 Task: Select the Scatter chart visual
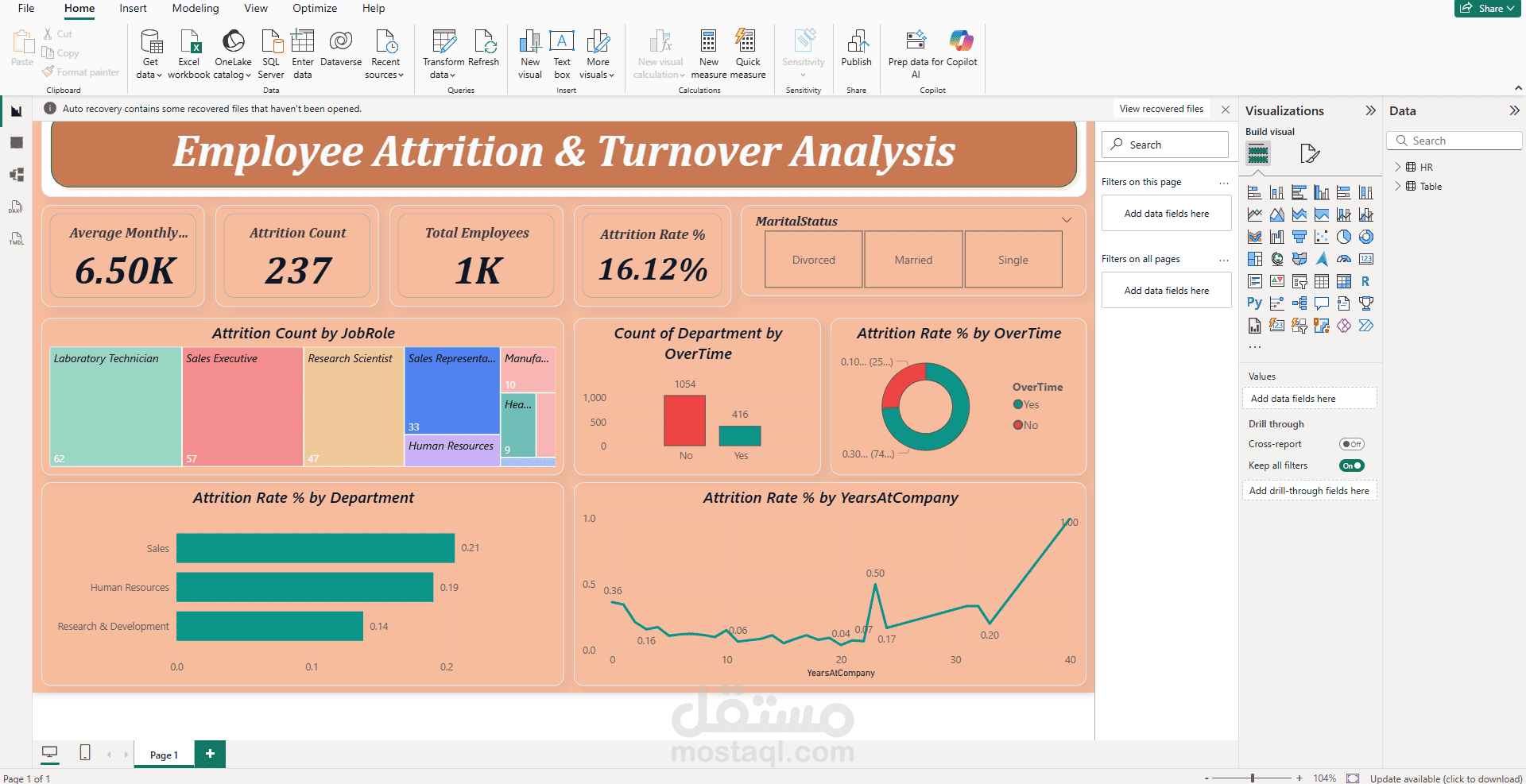click(1322, 237)
